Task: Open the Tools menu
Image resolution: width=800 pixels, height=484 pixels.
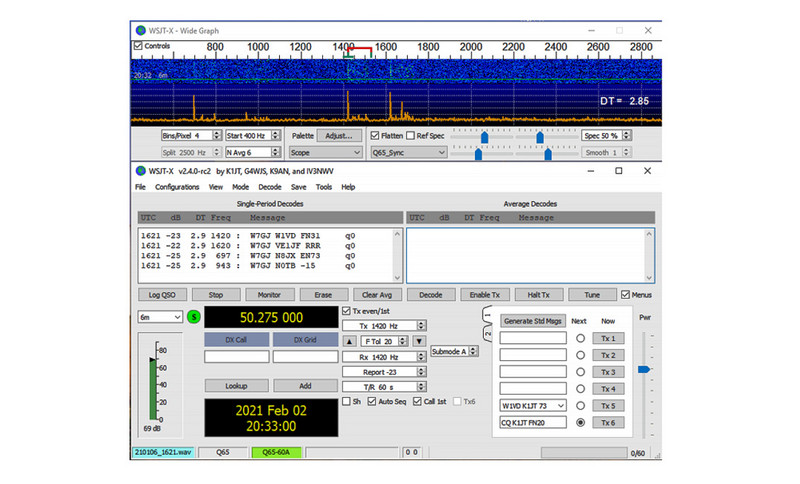Action: click(323, 187)
